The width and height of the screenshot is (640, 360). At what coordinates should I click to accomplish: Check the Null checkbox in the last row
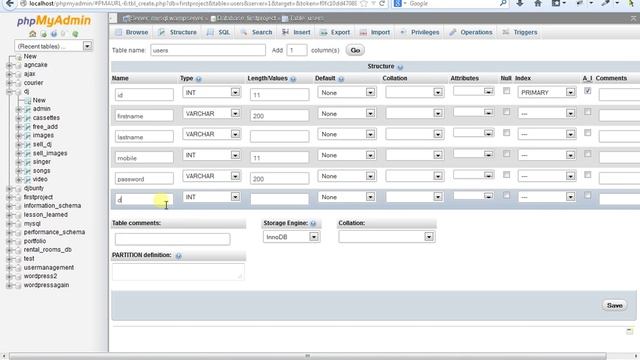[x=507, y=196]
